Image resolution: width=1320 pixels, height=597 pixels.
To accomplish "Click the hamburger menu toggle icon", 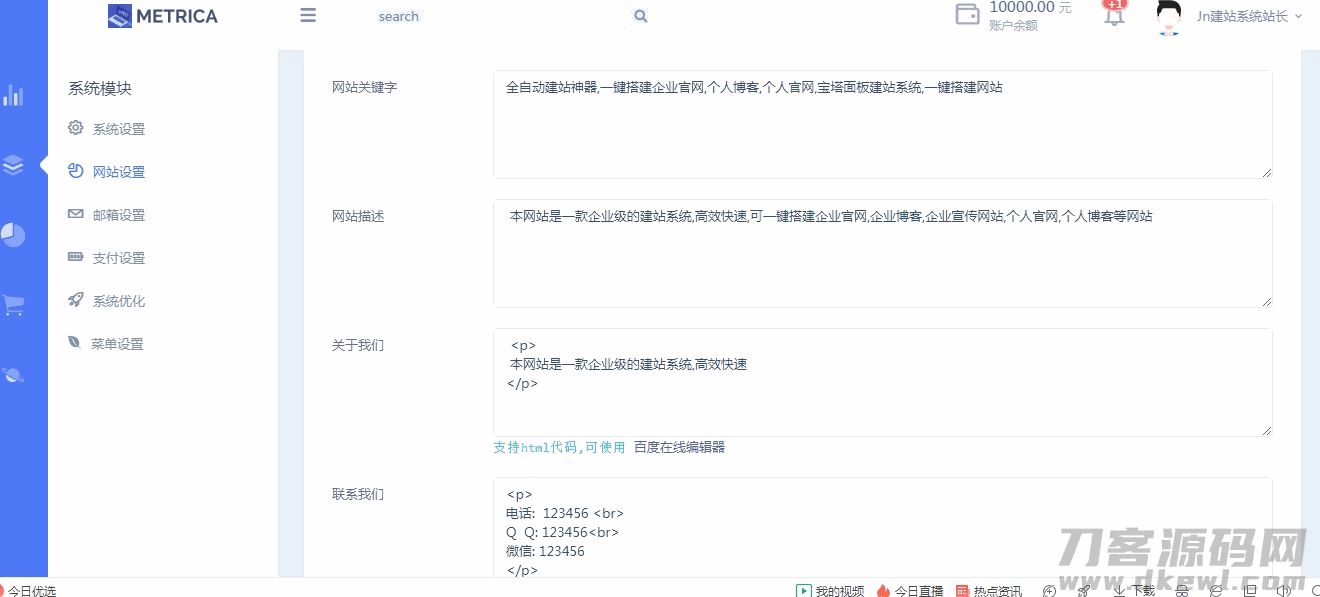I will click(x=308, y=15).
